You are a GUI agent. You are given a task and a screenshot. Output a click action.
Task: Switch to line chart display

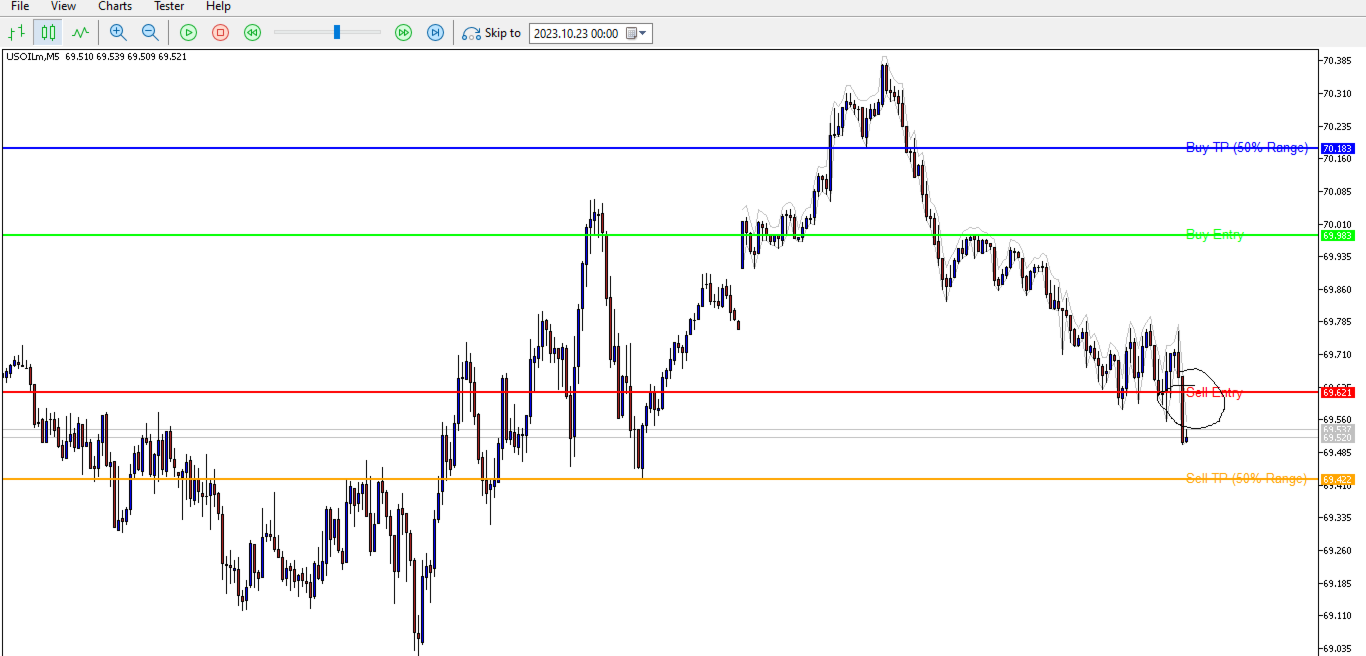pos(81,33)
